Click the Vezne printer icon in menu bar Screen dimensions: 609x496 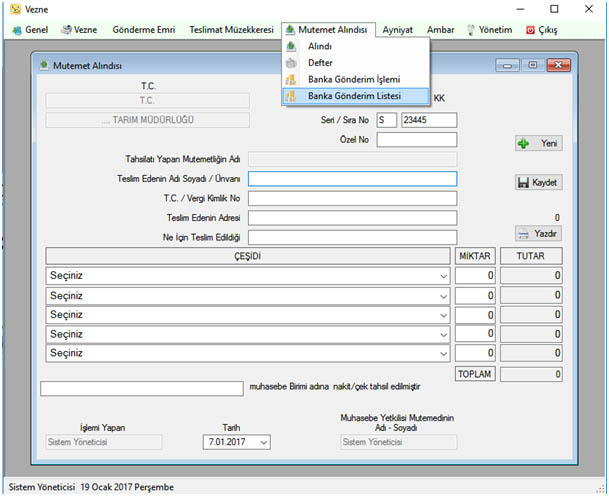pos(66,30)
